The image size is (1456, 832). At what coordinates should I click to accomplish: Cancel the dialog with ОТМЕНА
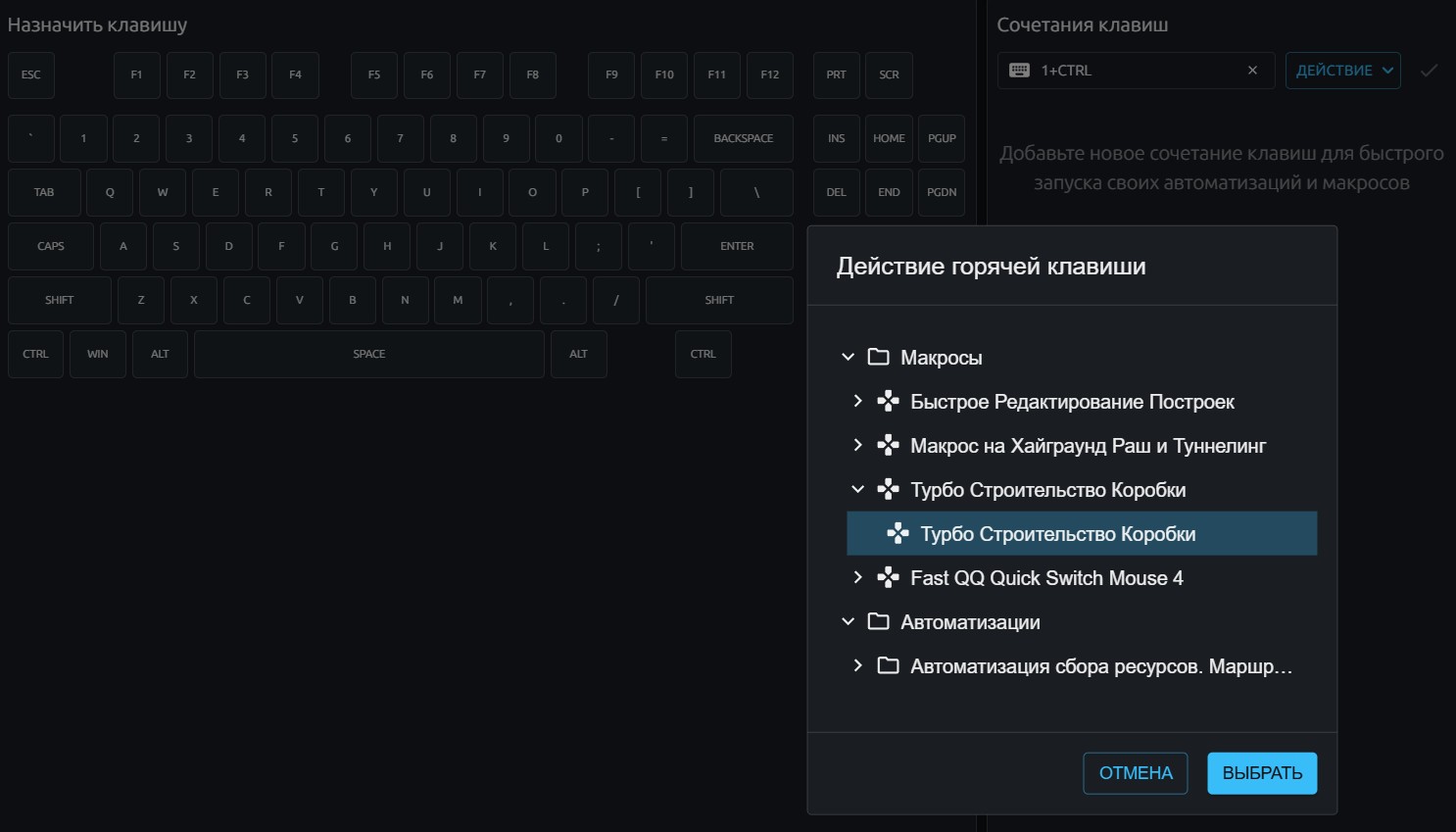(1136, 773)
